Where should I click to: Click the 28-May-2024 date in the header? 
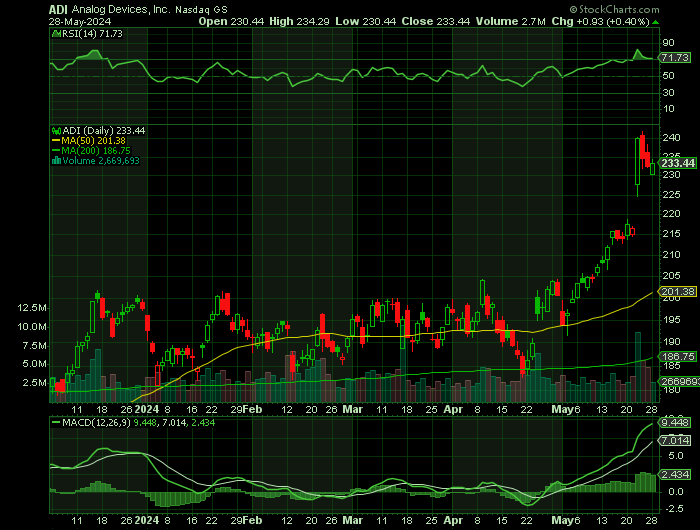[x=80, y=21]
